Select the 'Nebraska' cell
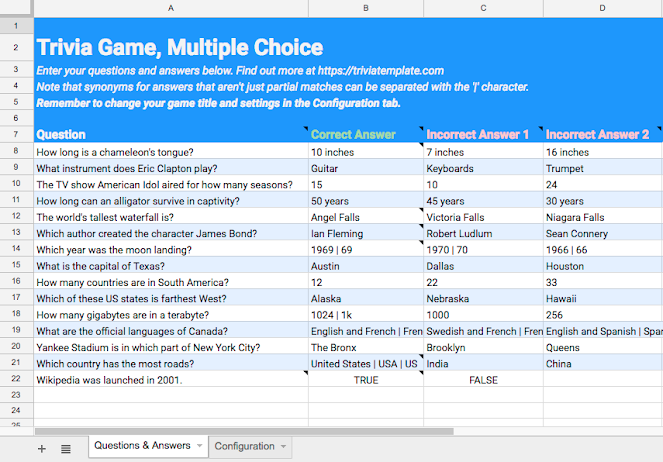The width and height of the screenshot is (663, 462). [x=483, y=298]
